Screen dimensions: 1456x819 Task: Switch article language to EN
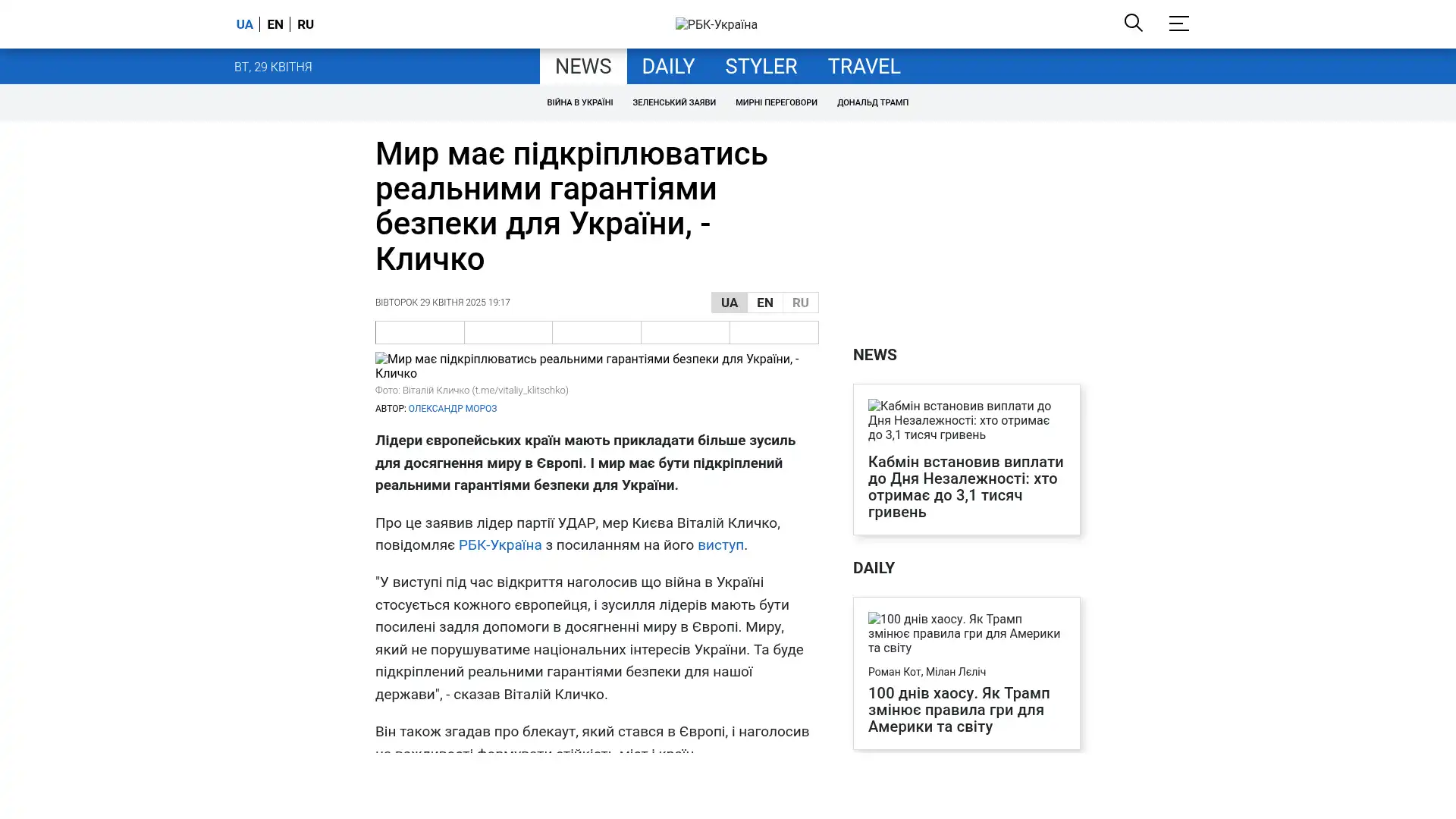click(x=764, y=303)
